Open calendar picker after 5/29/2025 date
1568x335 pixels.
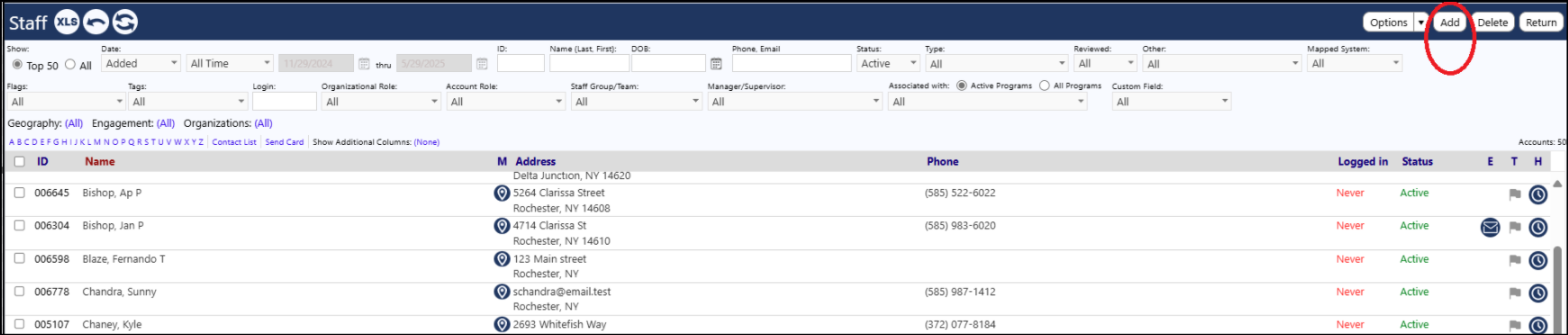tap(482, 64)
